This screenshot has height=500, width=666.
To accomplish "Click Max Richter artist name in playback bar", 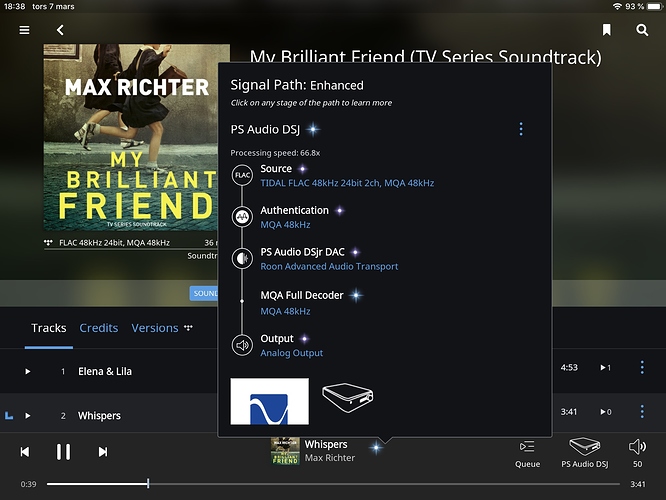I will coord(330,458).
